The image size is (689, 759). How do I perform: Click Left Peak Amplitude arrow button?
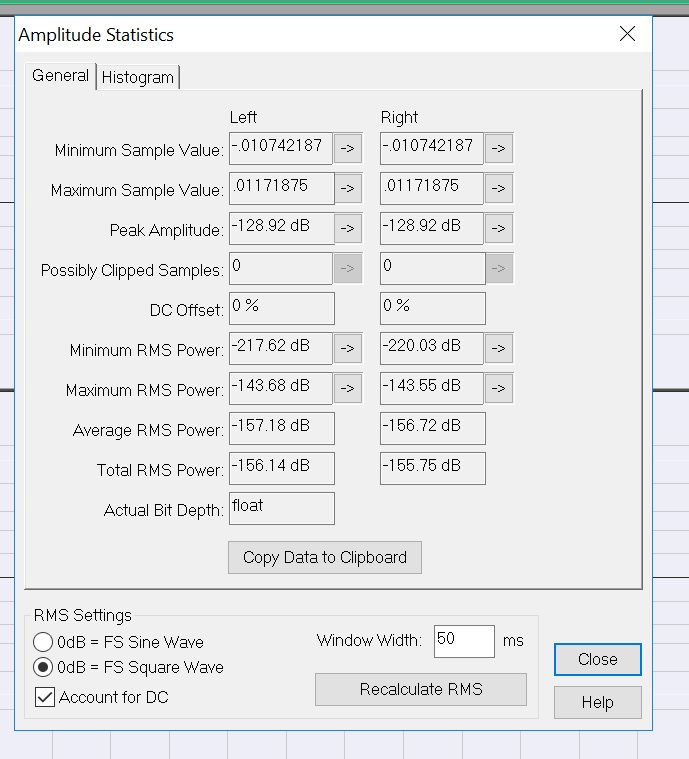tap(347, 228)
